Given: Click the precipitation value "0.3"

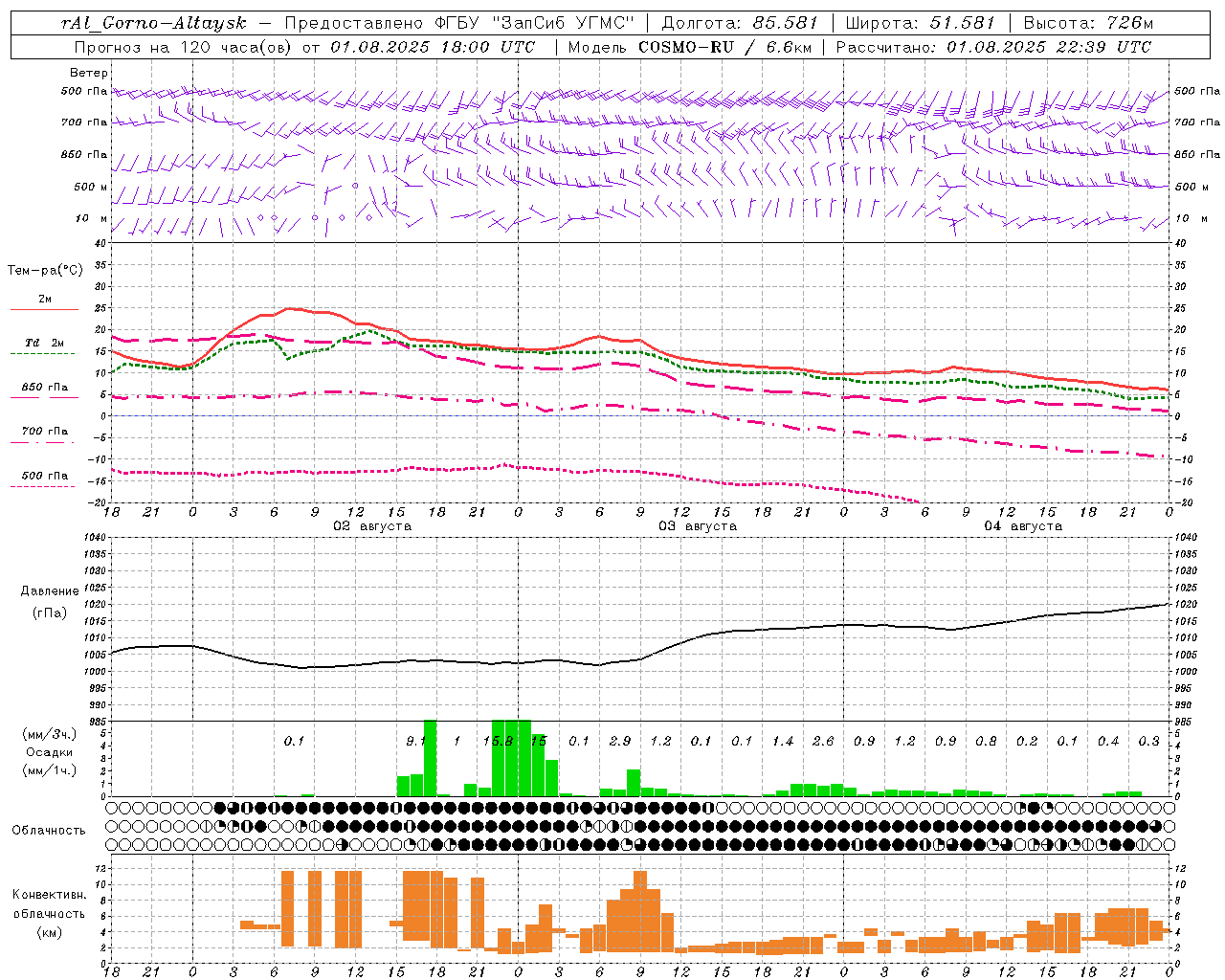Looking at the screenshot, I should (x=1149, y=741).
